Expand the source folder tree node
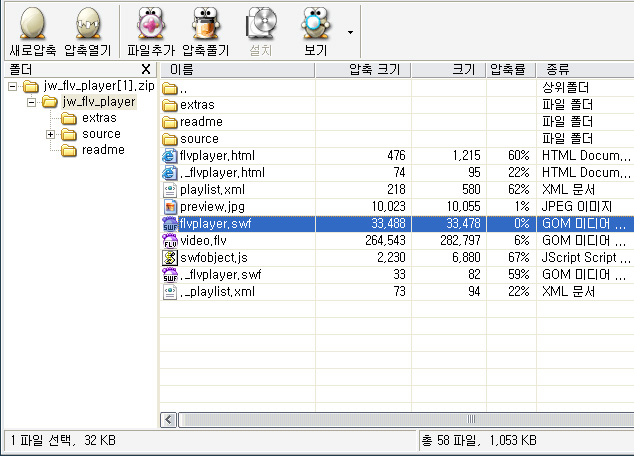Viewport: 634px width, 456px height. pos(50,135)
